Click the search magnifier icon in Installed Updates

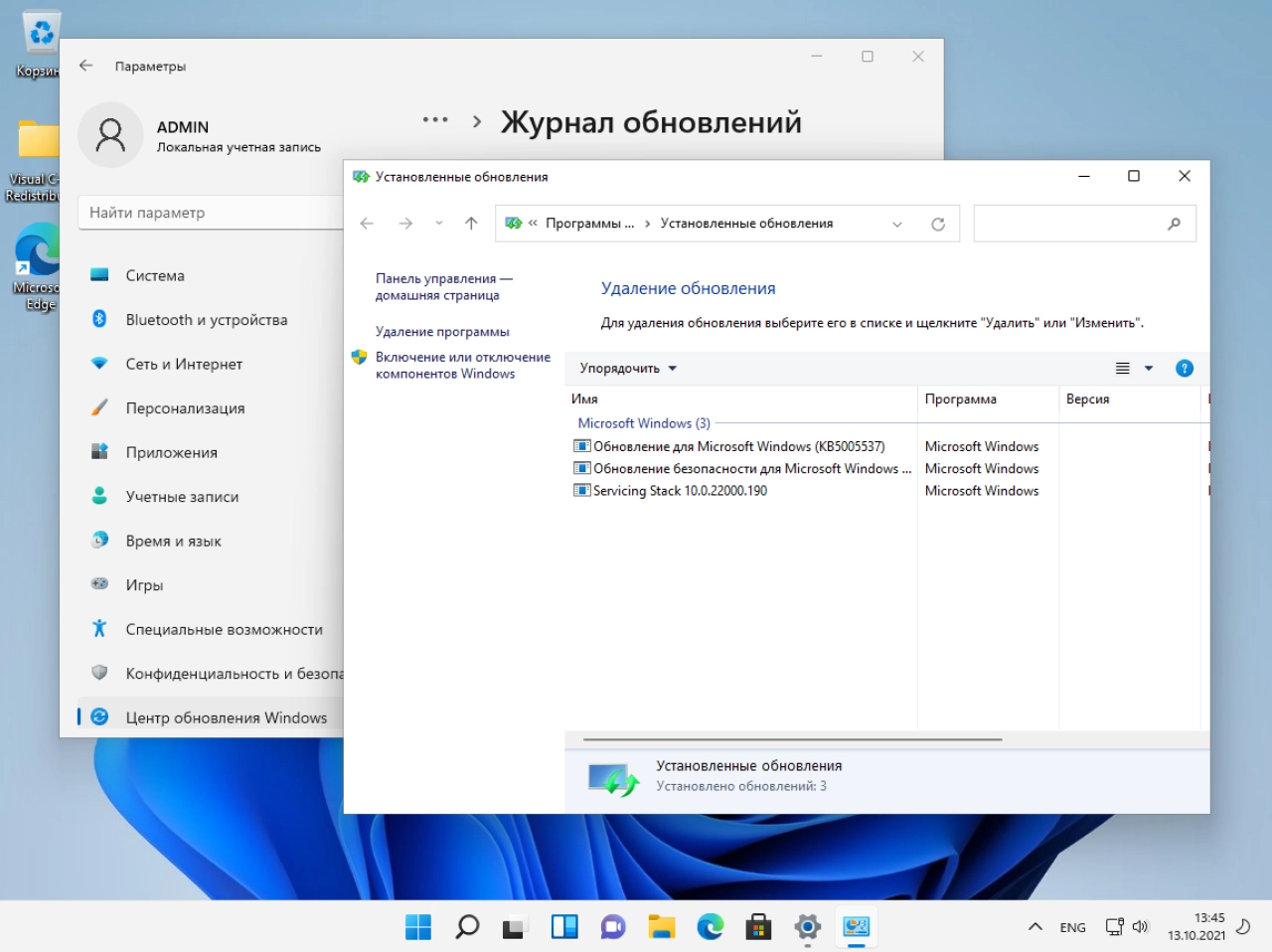click(1175, 224)
